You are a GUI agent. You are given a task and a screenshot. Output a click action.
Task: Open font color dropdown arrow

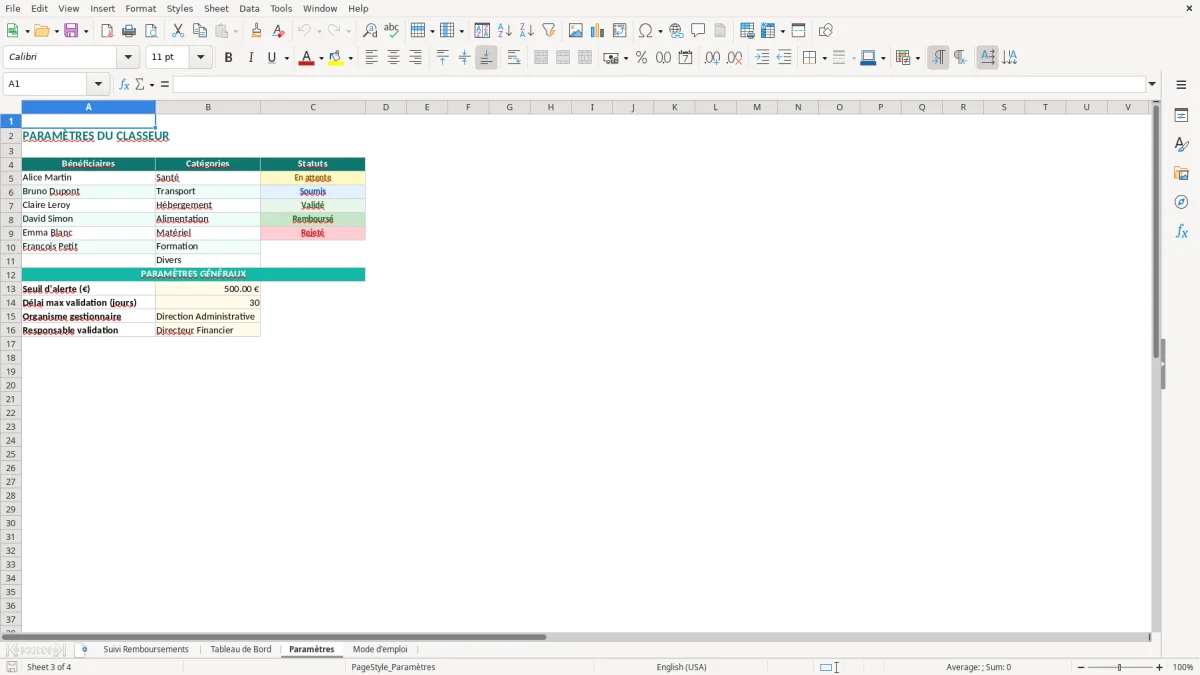point(320,58)
